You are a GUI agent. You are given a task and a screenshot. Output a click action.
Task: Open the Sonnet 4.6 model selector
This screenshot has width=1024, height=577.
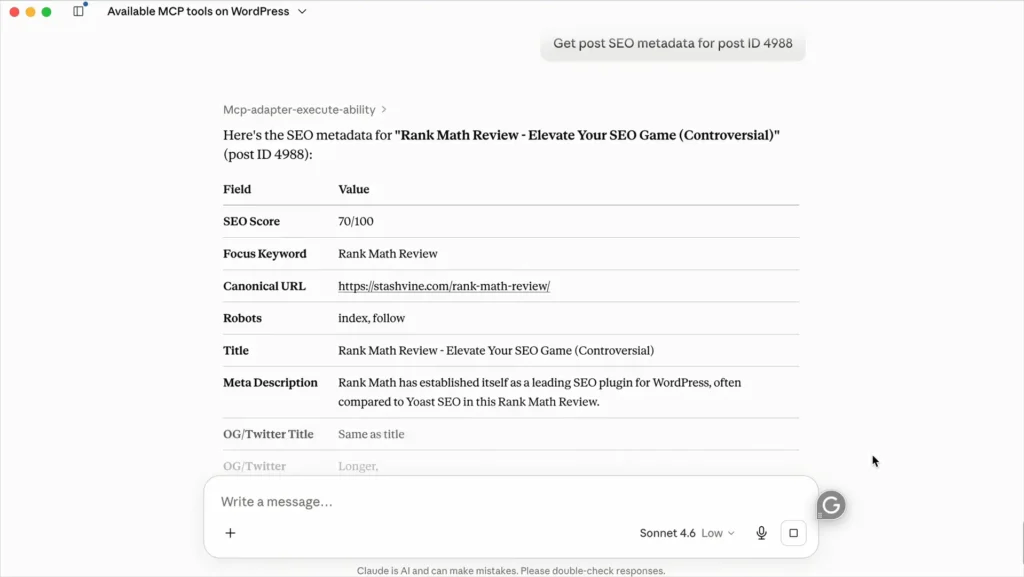click(687, 533)
